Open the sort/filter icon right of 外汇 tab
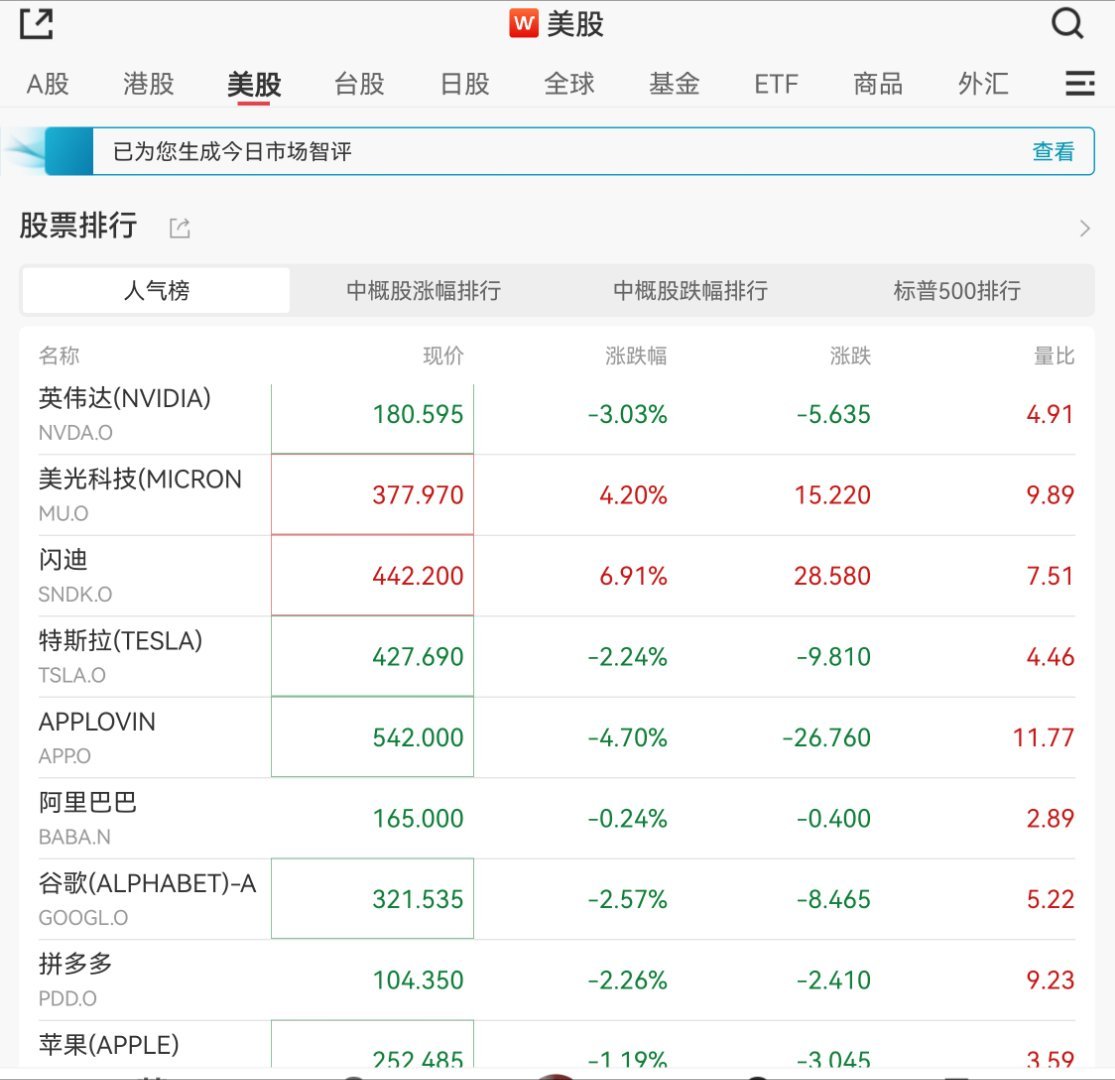Image resolution: width=1115 pixels, height=1080 pixels. [1079, 84]
